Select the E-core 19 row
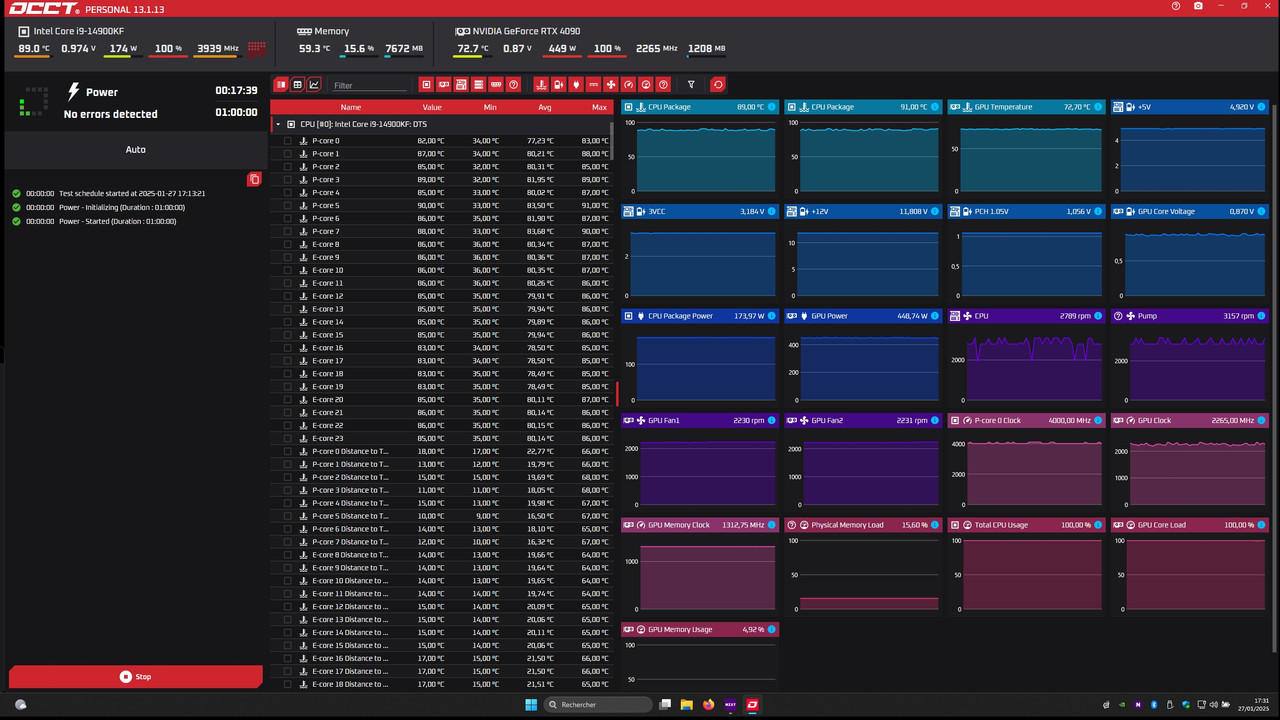 pos(441,387)
